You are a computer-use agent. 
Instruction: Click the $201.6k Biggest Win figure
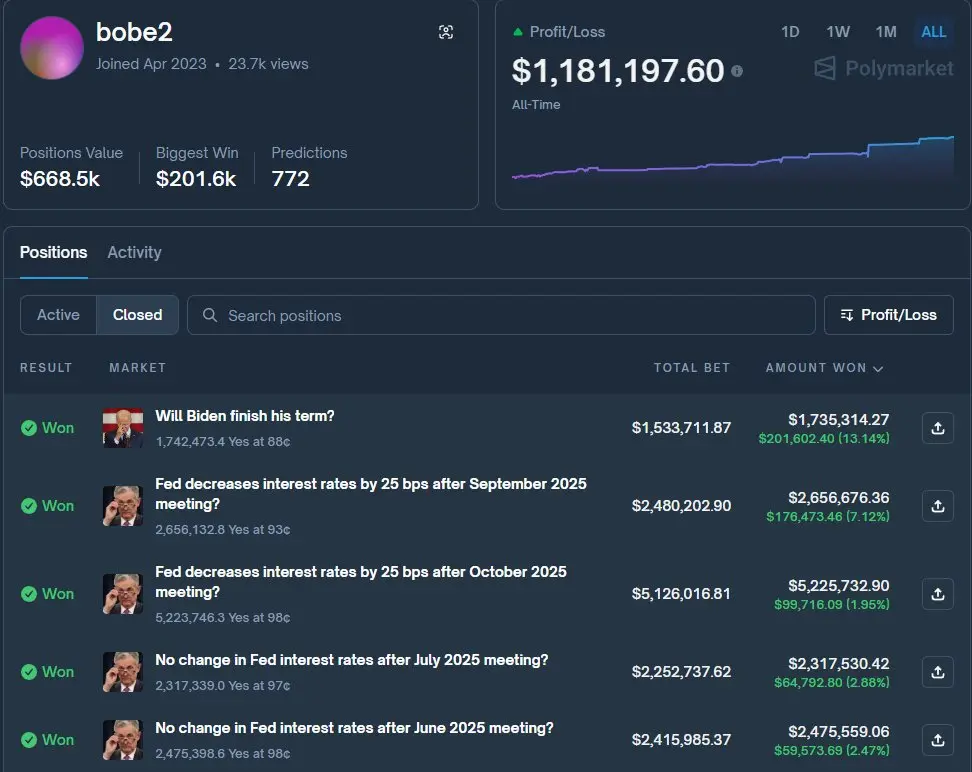[x=196, y=179]
